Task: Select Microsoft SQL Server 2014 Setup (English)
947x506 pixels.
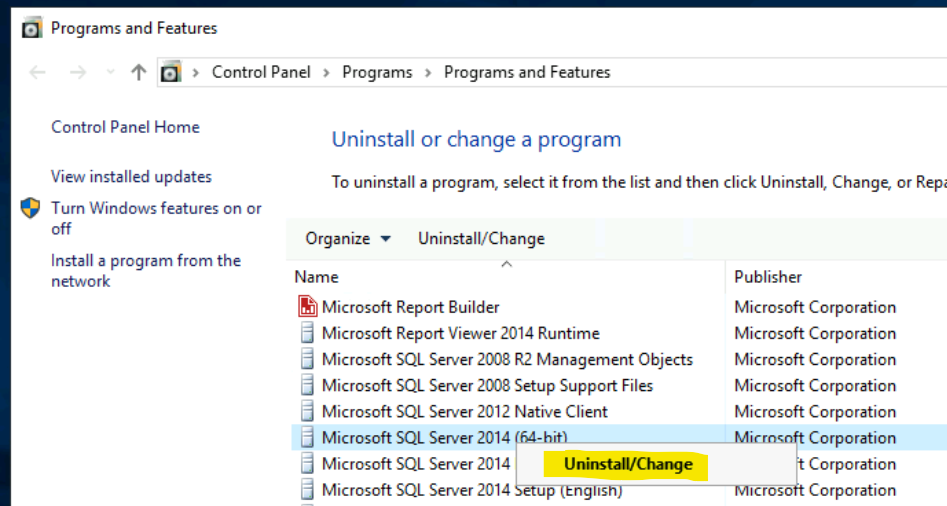Action: point(472,490)
